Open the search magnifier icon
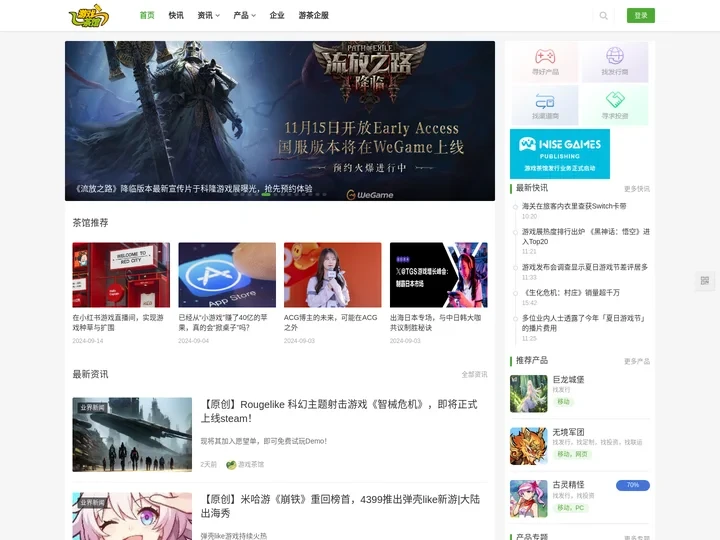 603,16
